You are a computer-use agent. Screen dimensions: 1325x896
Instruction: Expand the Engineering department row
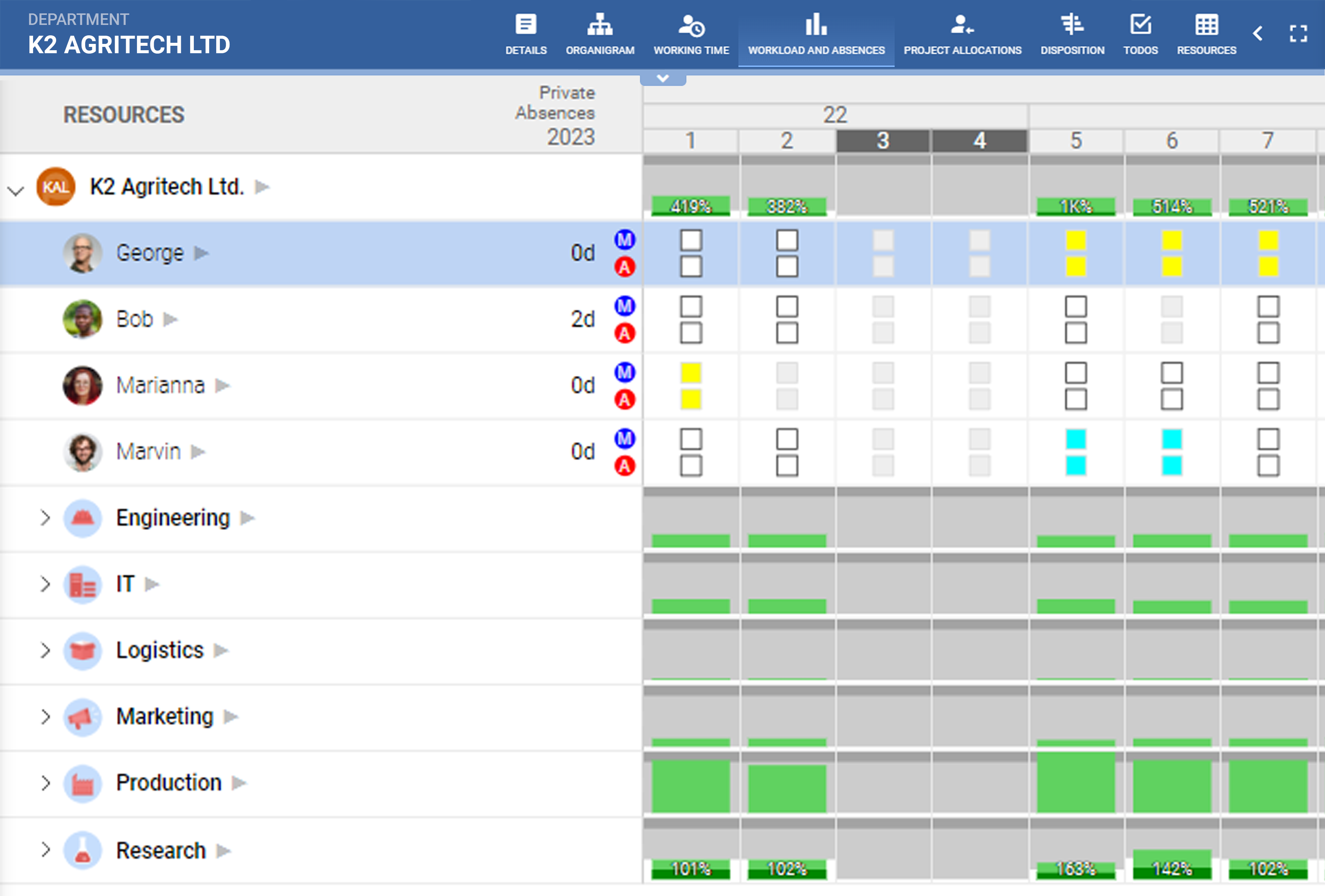pyautogui.click(x=46, y=518)
